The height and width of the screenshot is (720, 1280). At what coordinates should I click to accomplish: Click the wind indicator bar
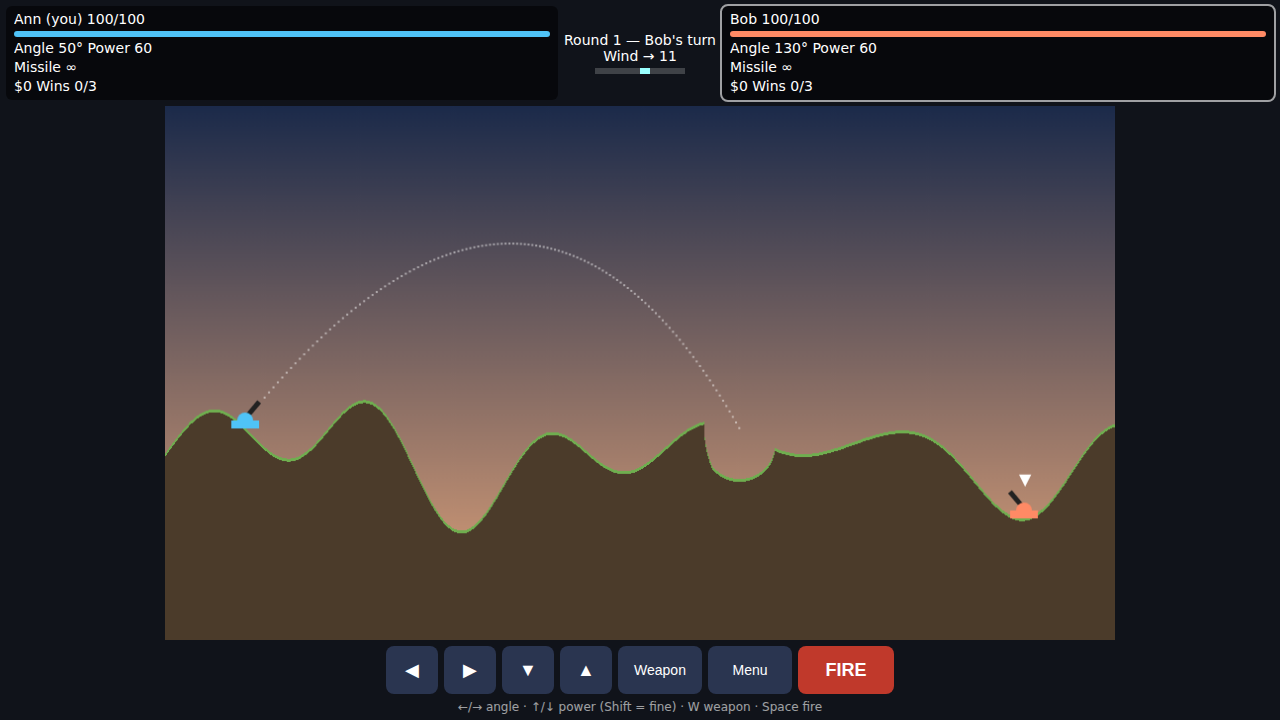click(x=640, y=71)
